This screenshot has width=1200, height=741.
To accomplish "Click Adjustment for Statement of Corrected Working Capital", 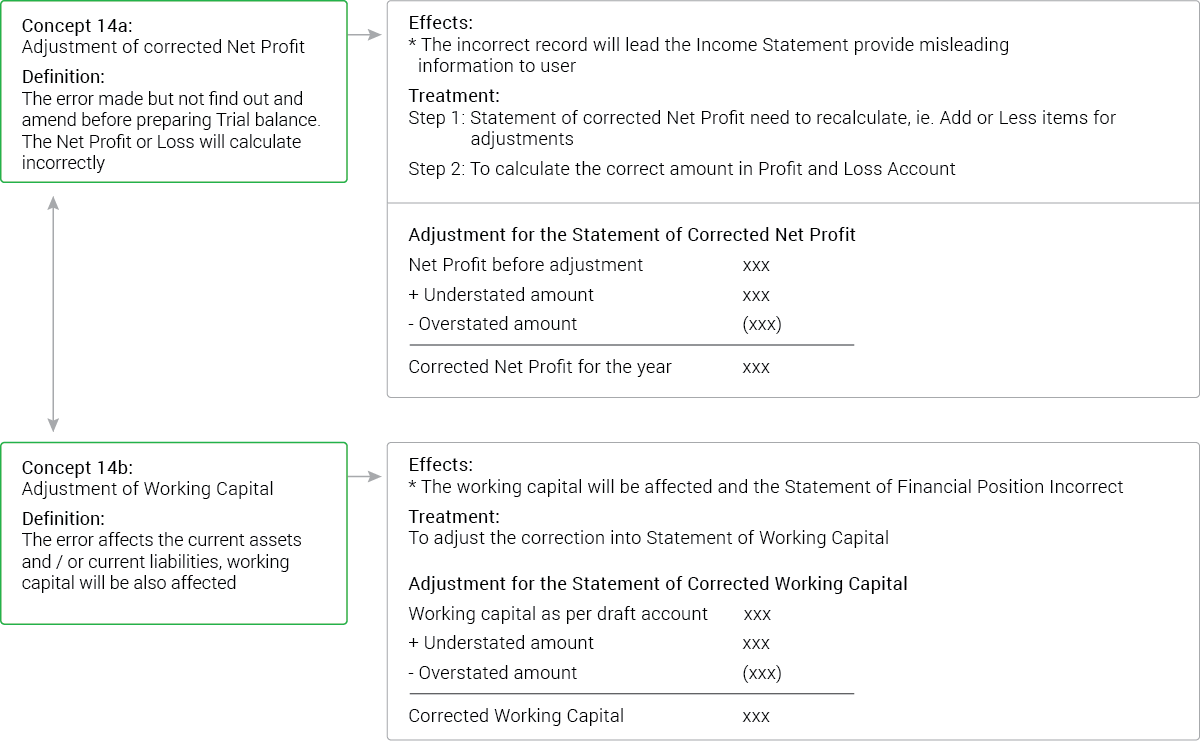I will 658,584.
